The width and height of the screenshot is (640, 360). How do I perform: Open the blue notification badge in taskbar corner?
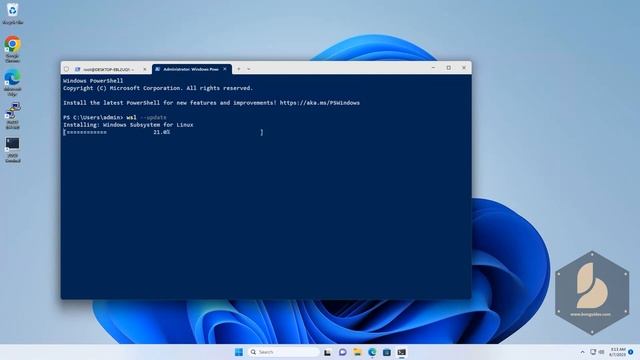click(x=631, y=352)
